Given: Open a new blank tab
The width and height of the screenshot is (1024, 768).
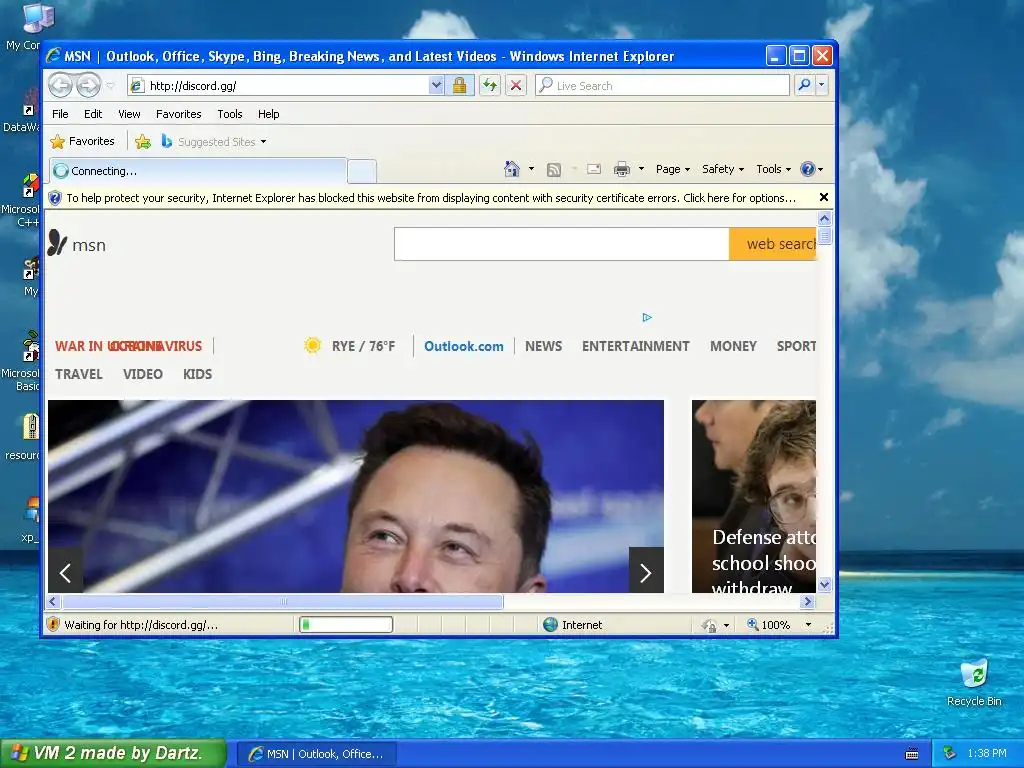Looking at the screenshot, I should (362, 171).
